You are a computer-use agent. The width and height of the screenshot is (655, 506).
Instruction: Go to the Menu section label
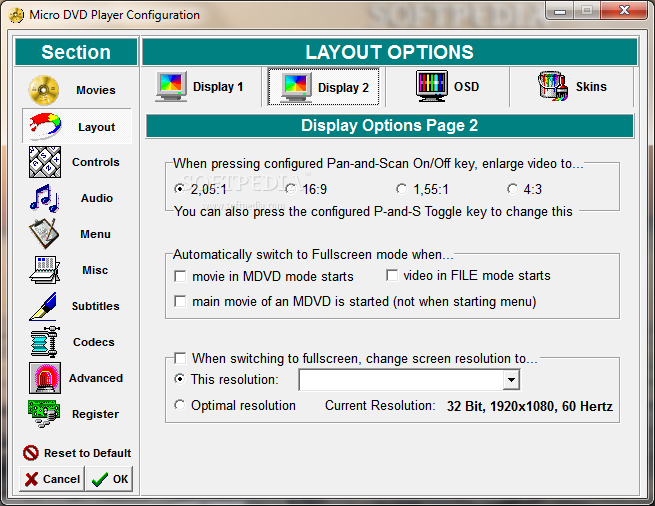(x=96, y=234)
